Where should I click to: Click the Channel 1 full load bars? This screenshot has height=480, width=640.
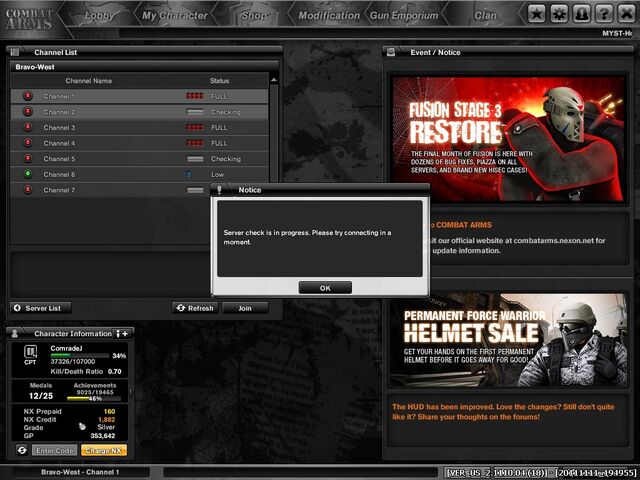[195, 96]
